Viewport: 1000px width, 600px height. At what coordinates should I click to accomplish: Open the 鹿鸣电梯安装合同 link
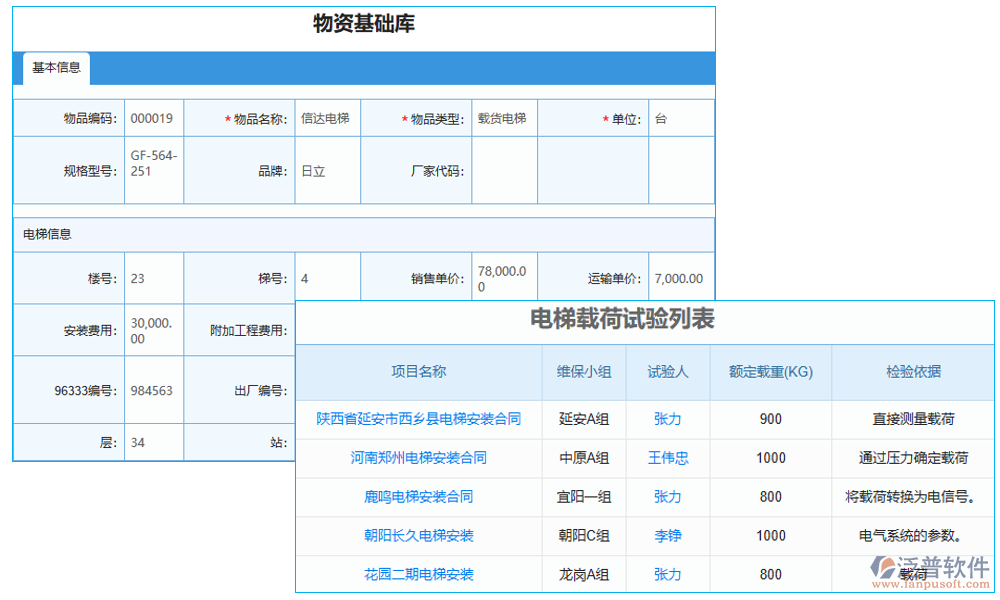[x=418, y=497]
